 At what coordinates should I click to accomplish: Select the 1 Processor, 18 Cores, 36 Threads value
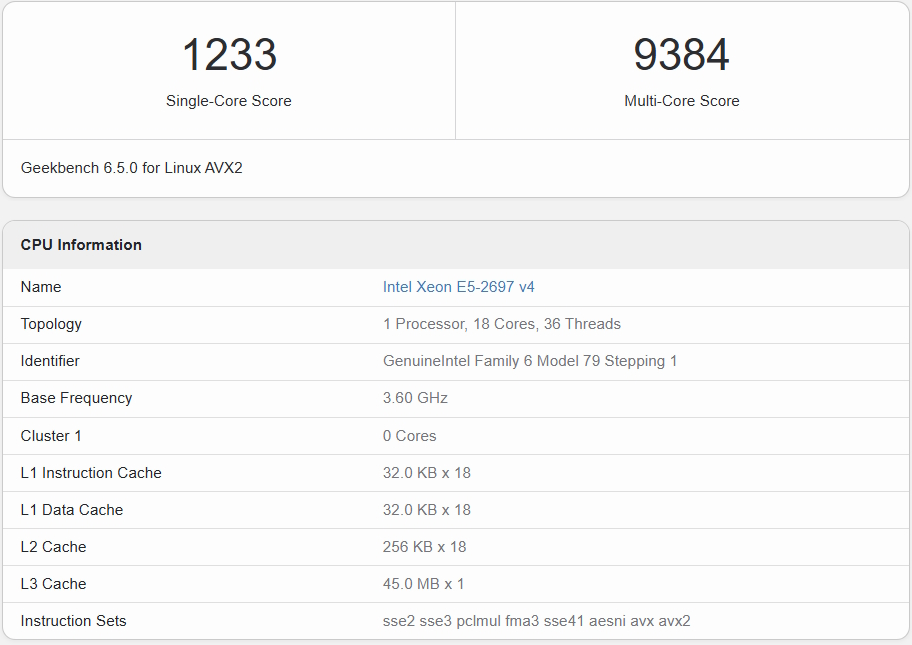[501, 324]
